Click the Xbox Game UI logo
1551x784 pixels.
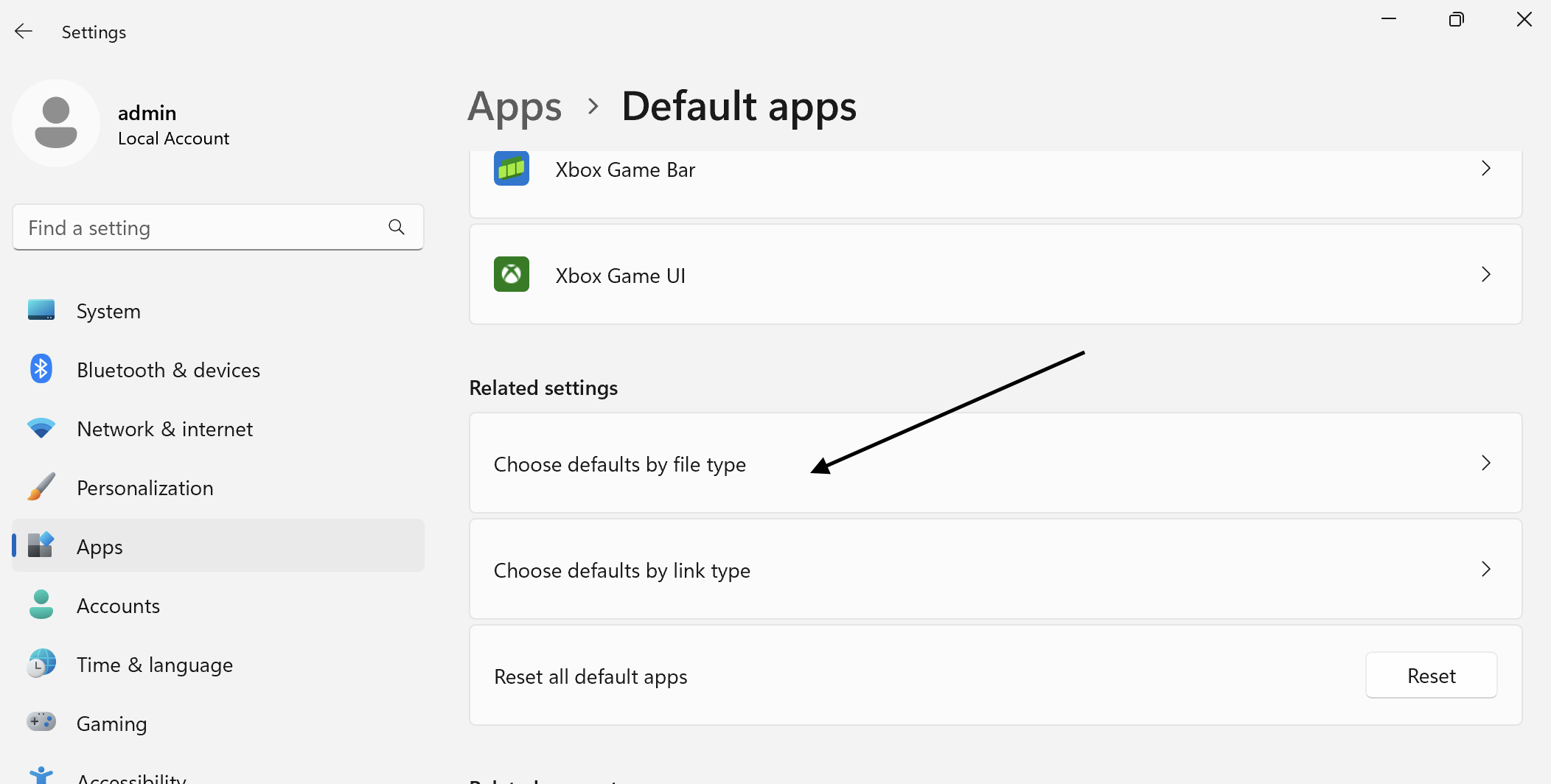(511, 274)
